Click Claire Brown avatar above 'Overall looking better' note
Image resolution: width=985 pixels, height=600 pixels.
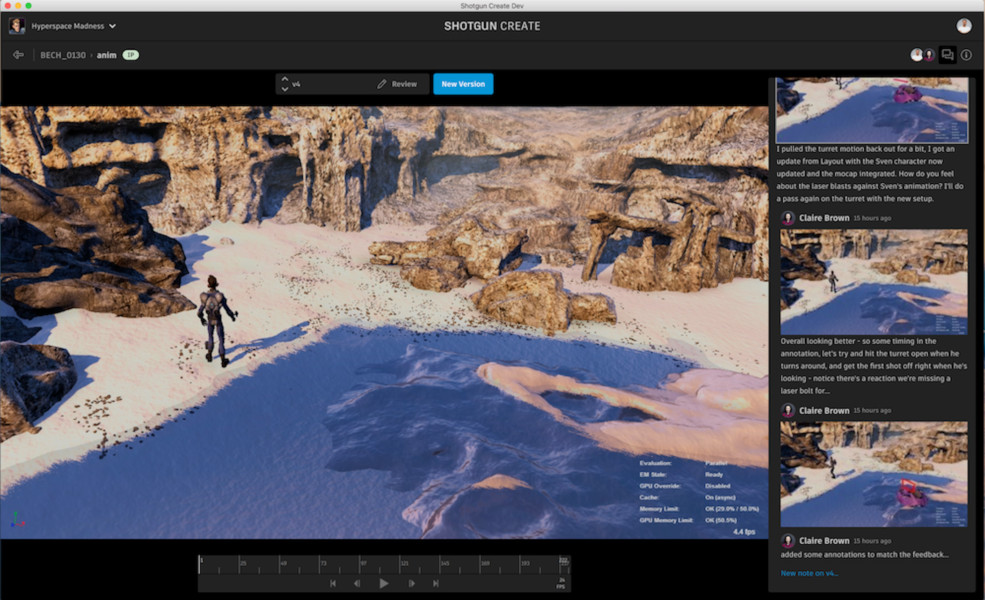pyautogui.click(x=788, y=218)
